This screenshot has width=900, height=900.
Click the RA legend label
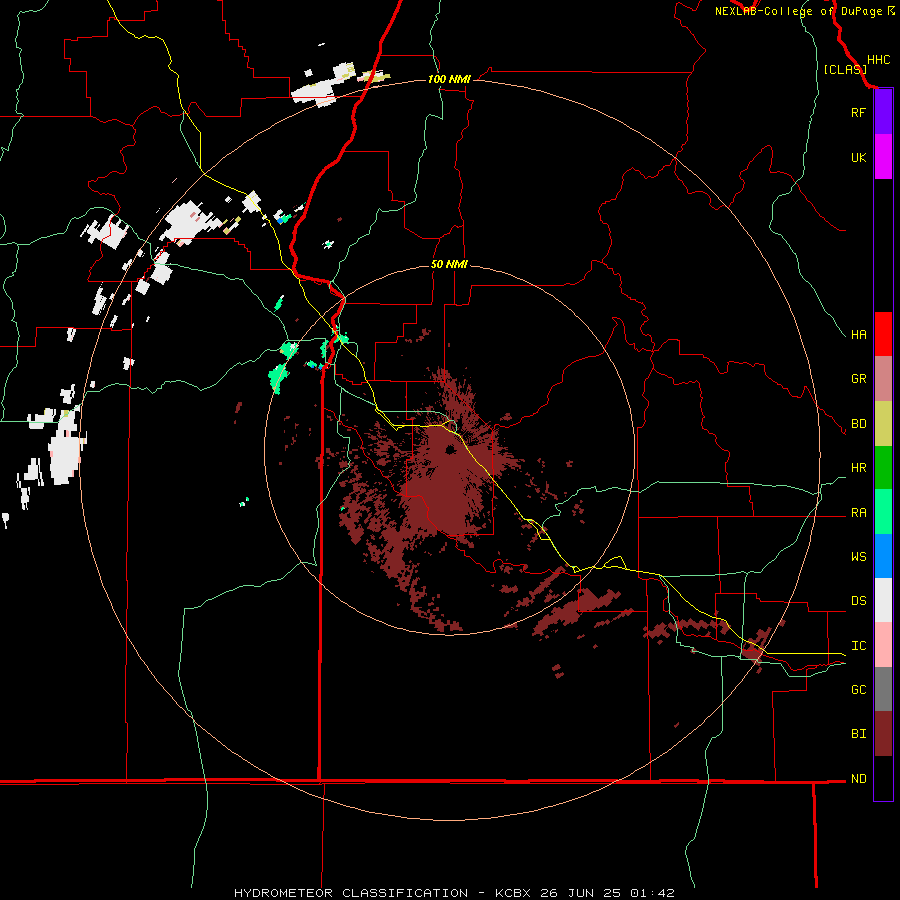click(858, 513)
